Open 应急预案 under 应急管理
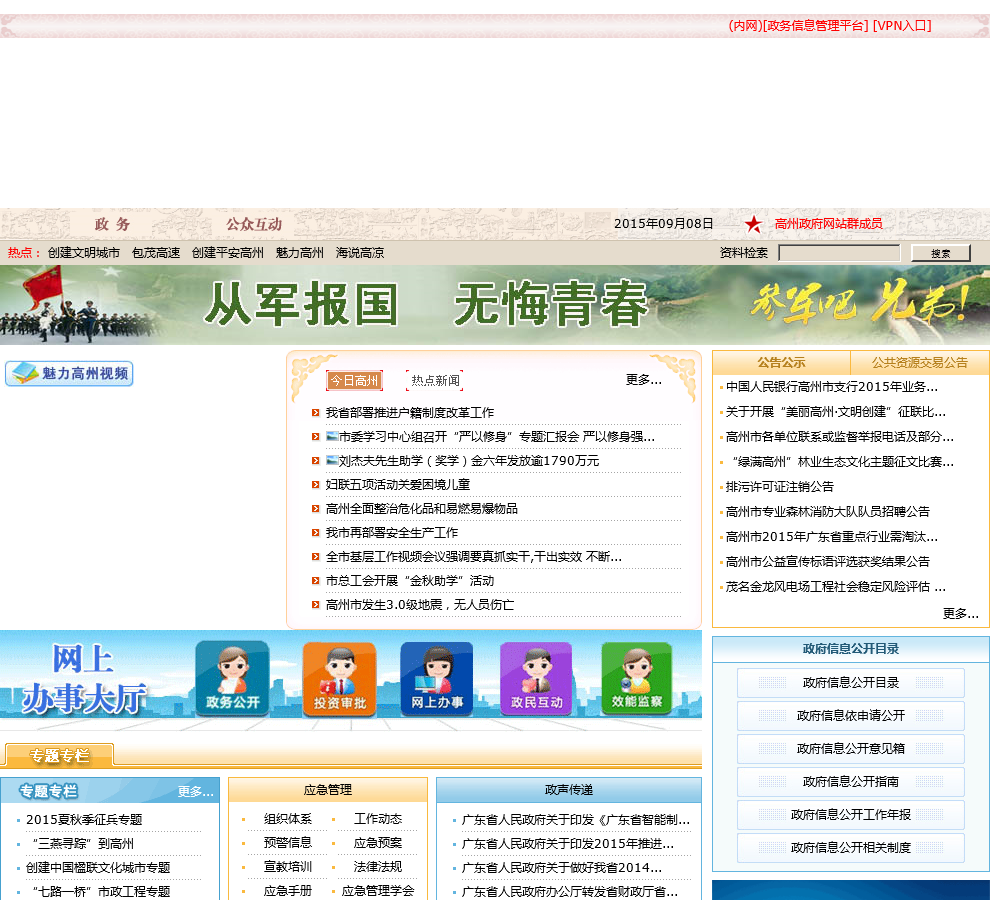The image size is (990, 900). (378, 843)
